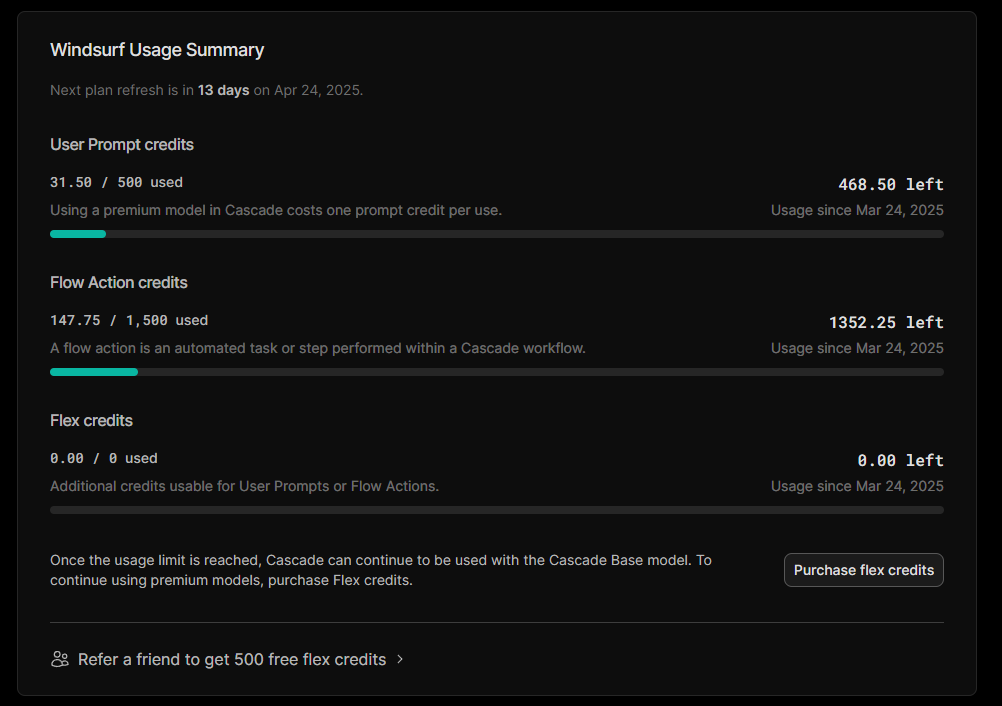This screenshot has height=706, width=1002.
Task: Click the Purchase flex credits button
Action: tap(863, 570)
